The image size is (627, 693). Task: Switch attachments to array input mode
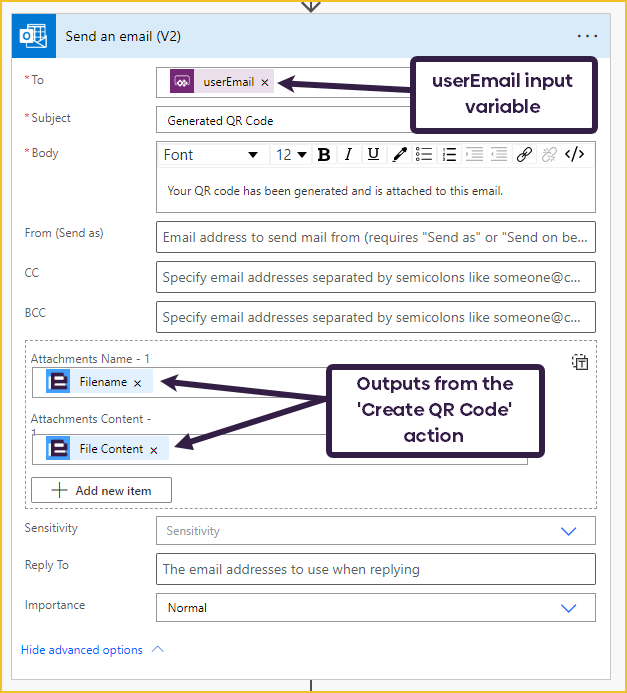click(579, 363)
